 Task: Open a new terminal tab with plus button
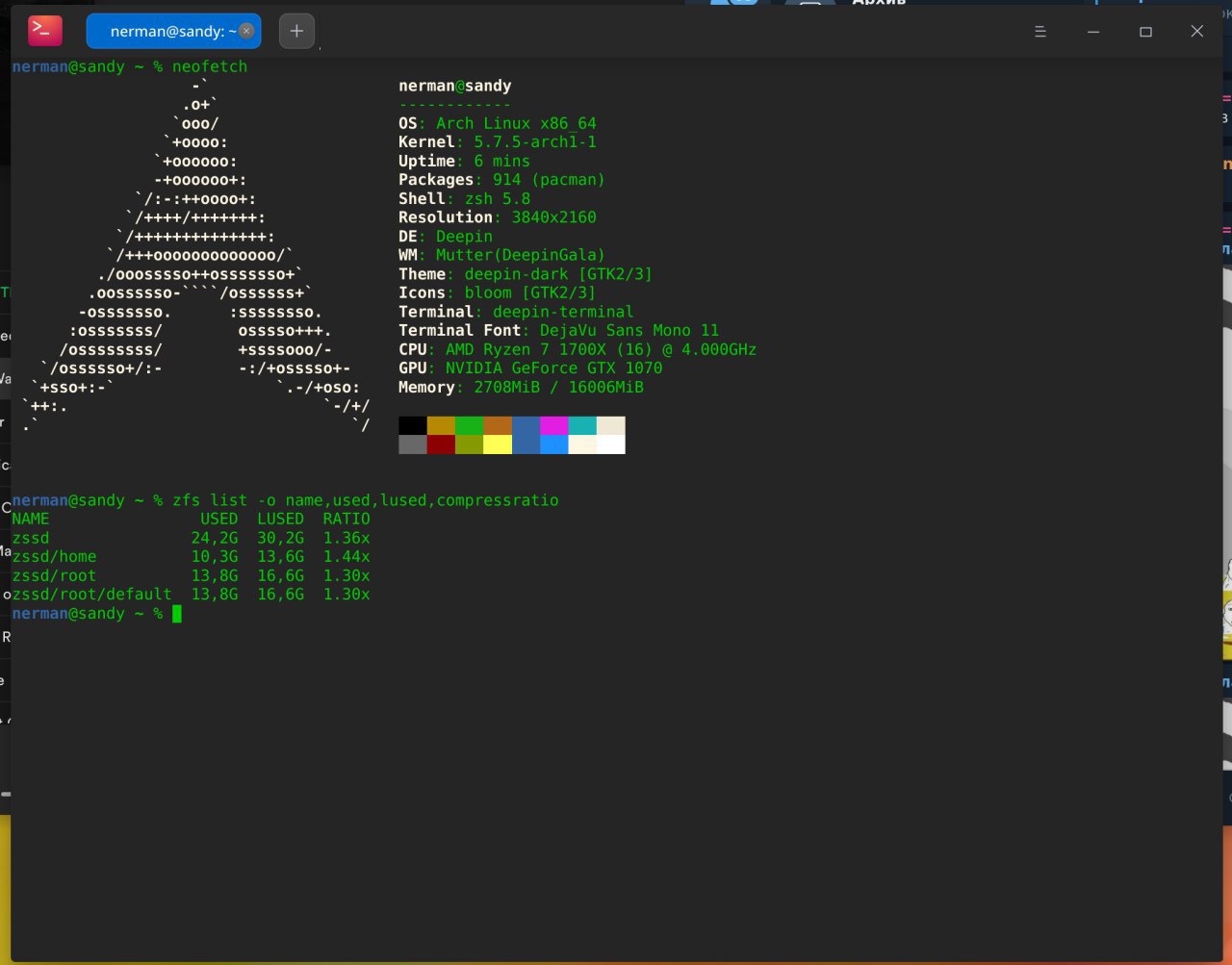[296, 31]
